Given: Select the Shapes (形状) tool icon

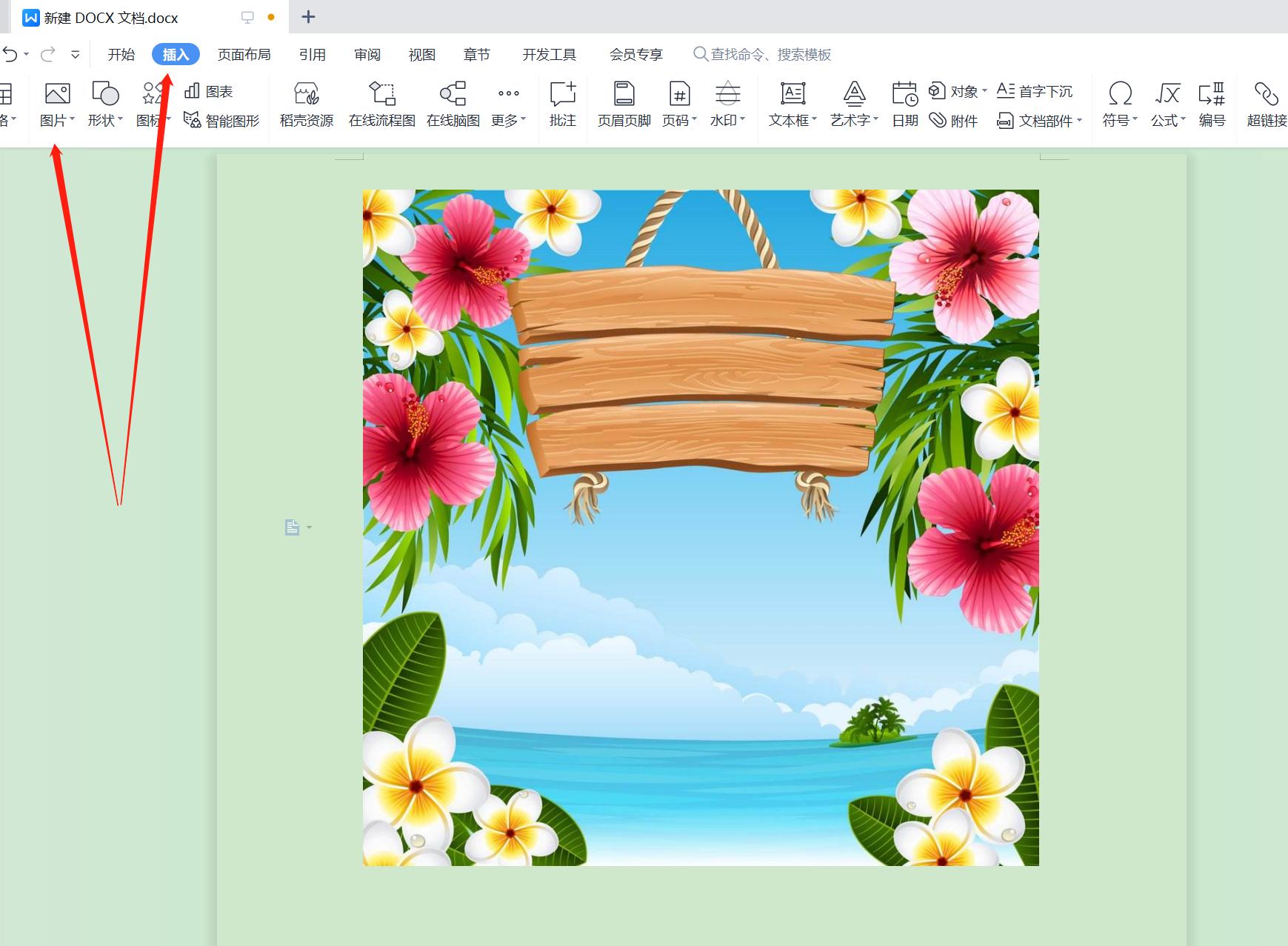Looking at the screenshot, I should pos(104,94).
